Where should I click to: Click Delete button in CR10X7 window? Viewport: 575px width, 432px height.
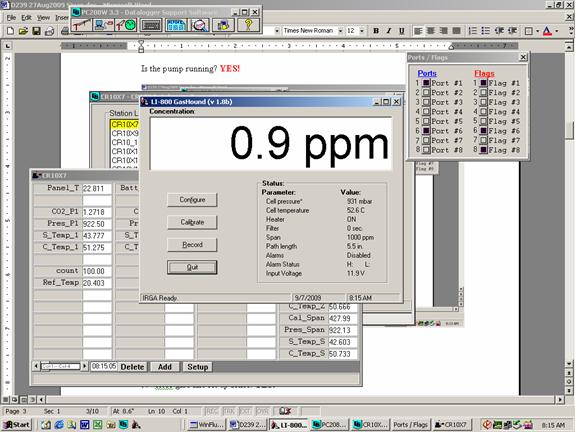tap(132, 367)
